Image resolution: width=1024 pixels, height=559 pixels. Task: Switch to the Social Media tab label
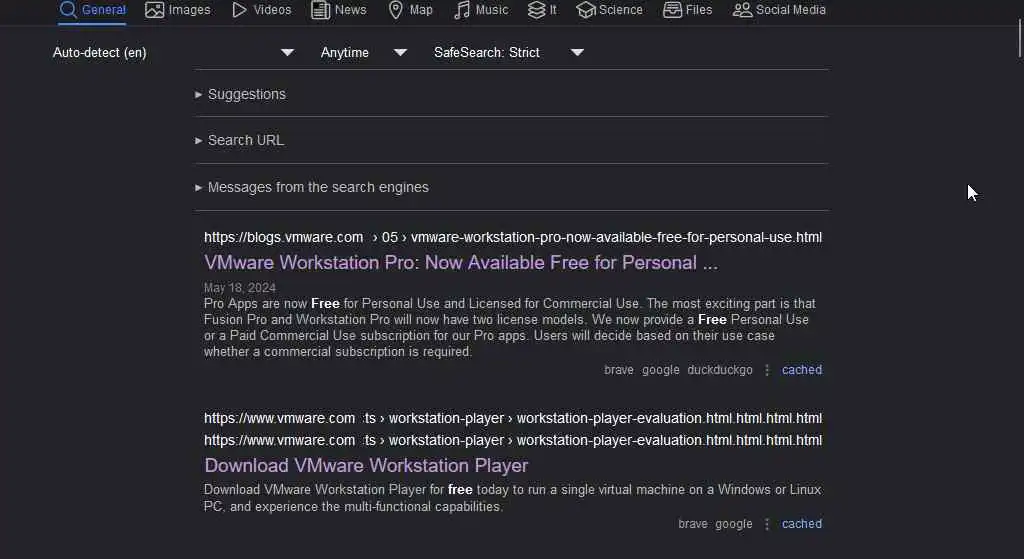791,10
